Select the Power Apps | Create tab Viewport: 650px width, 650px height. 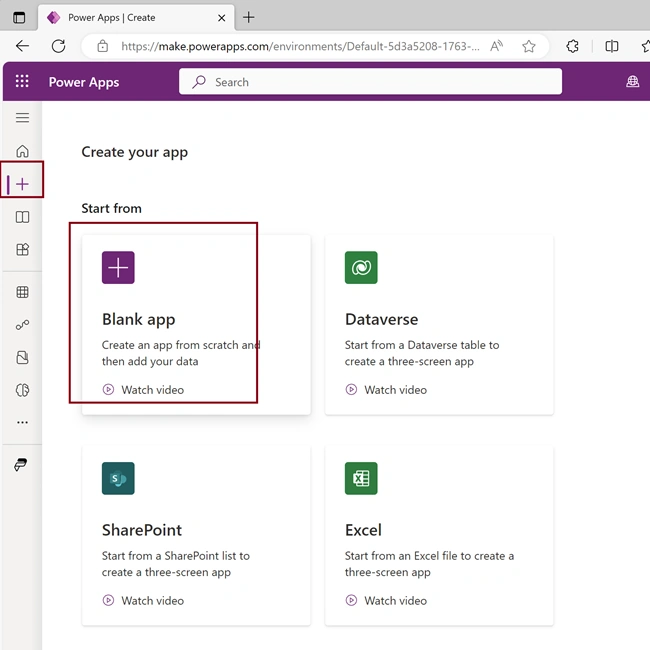coord(136,17)
